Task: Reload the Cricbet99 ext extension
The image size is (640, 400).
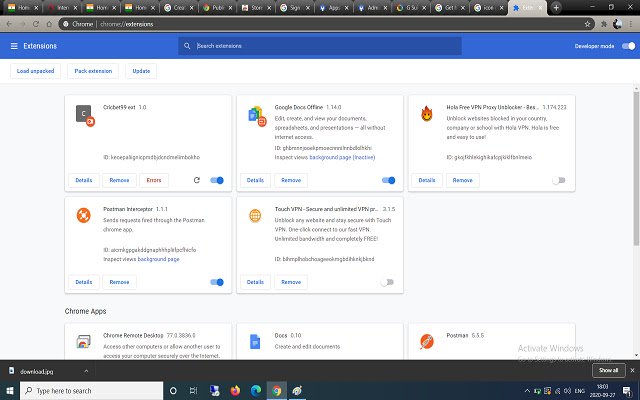Action: pyautogui.click(x=197, y=180)
